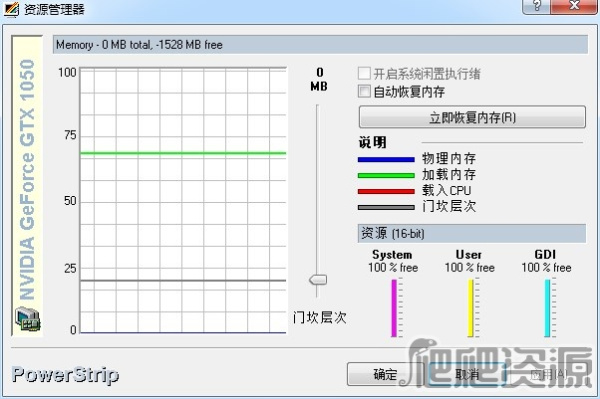Click the cyan GDI resource bar
600x399 pixels.
pos(547,308)
